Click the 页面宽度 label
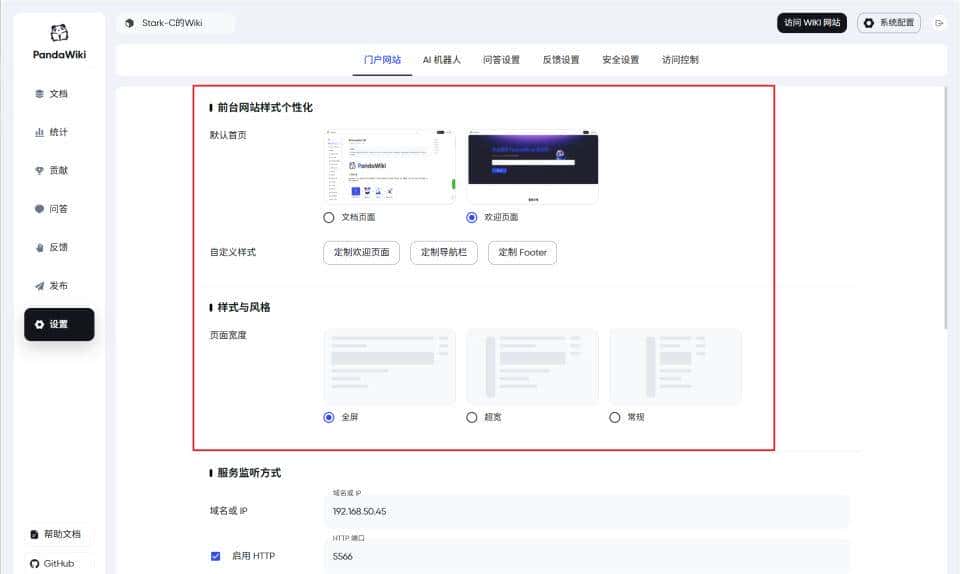This screenshot has width=960, height=574. click(228, 335)
